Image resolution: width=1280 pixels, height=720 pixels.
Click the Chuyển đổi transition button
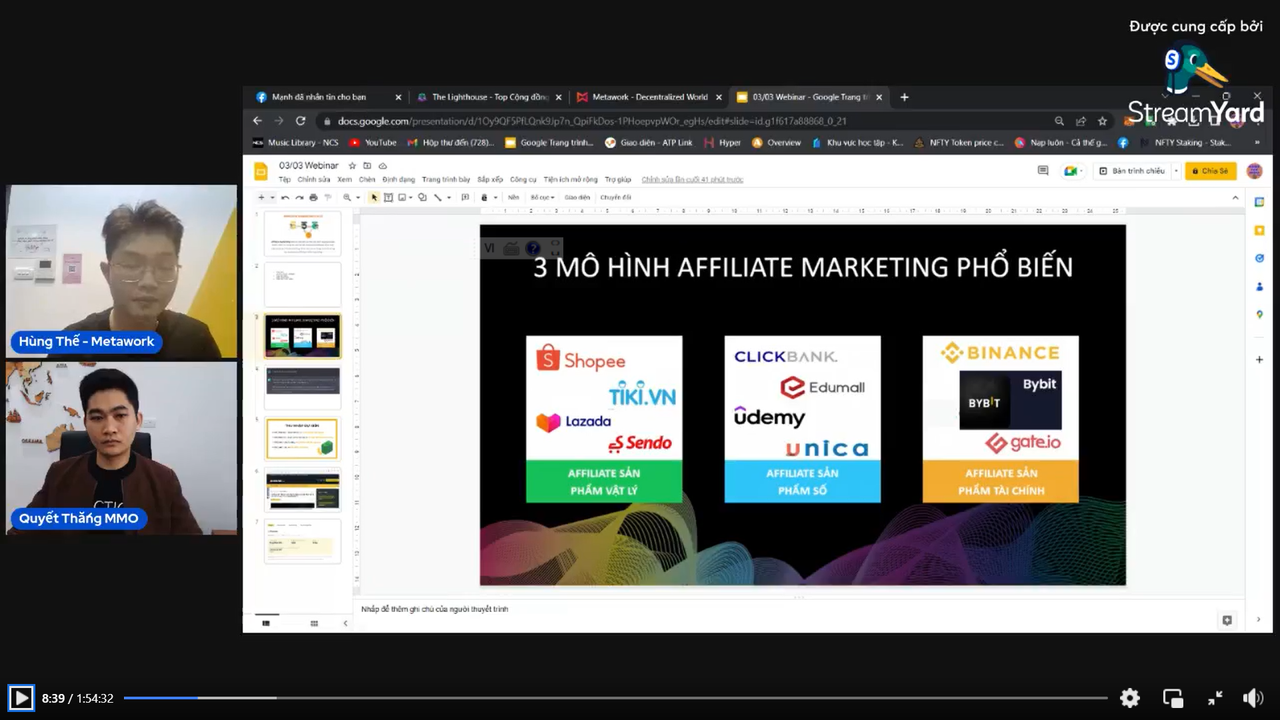(x=615, y=198)
